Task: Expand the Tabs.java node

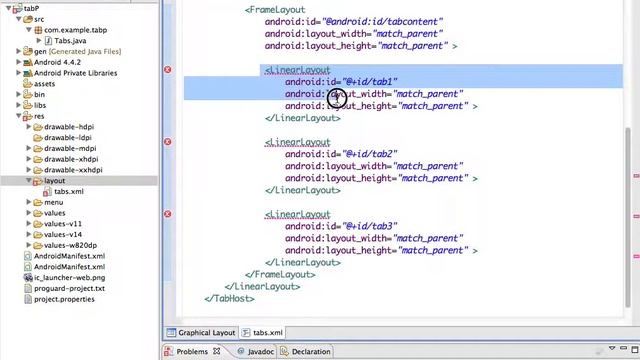Action: [39, 40]
